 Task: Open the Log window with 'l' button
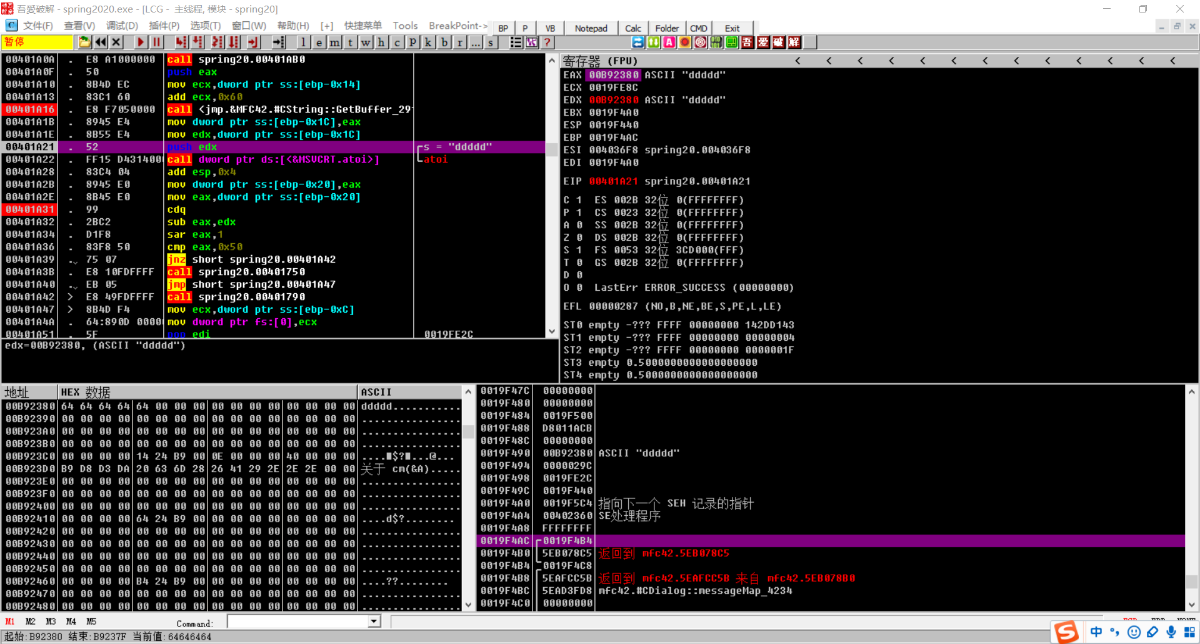coord(303,42)
